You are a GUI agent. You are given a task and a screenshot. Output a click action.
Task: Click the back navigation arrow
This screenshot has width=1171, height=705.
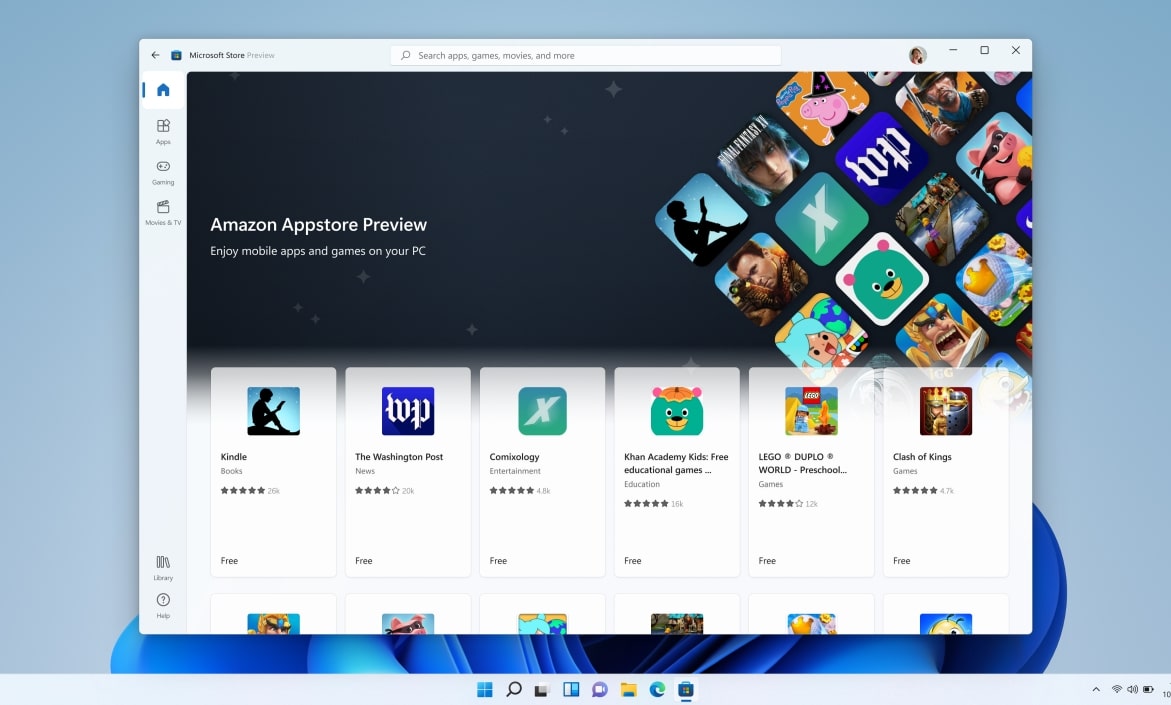click(155, 55)
